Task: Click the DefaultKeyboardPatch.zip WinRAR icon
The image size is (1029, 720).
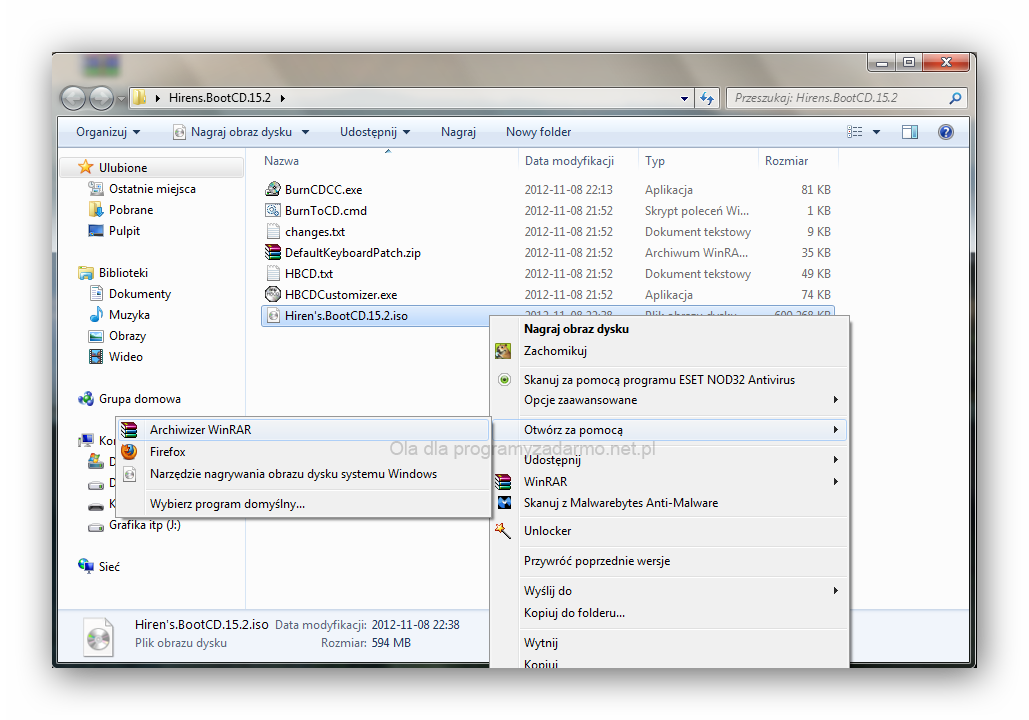Action: pos(273,252)
